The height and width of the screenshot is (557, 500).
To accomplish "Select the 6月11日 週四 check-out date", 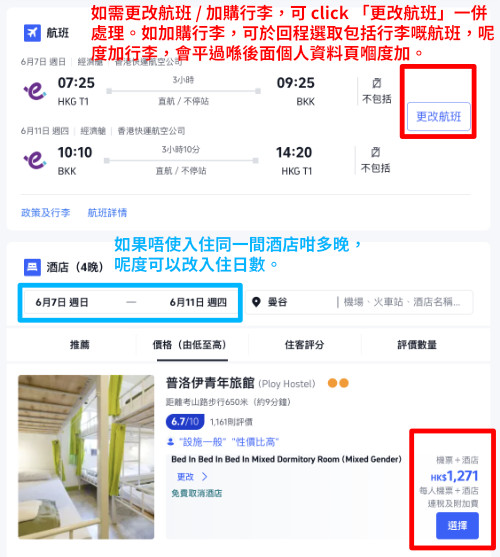I will click(198, 302).
